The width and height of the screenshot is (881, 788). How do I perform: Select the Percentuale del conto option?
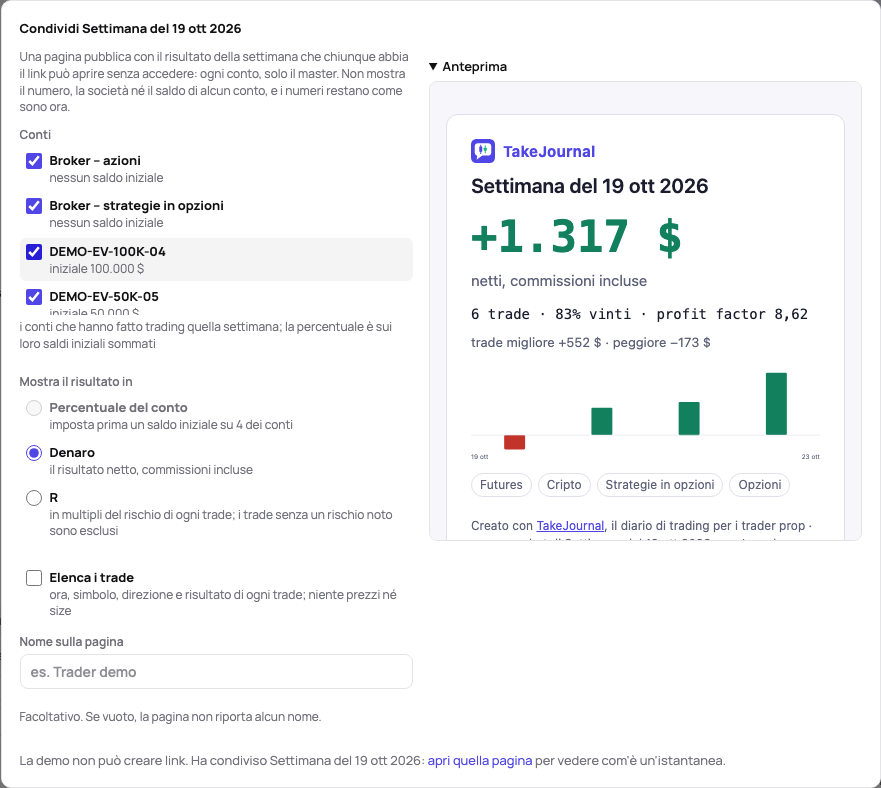(34, 408)
